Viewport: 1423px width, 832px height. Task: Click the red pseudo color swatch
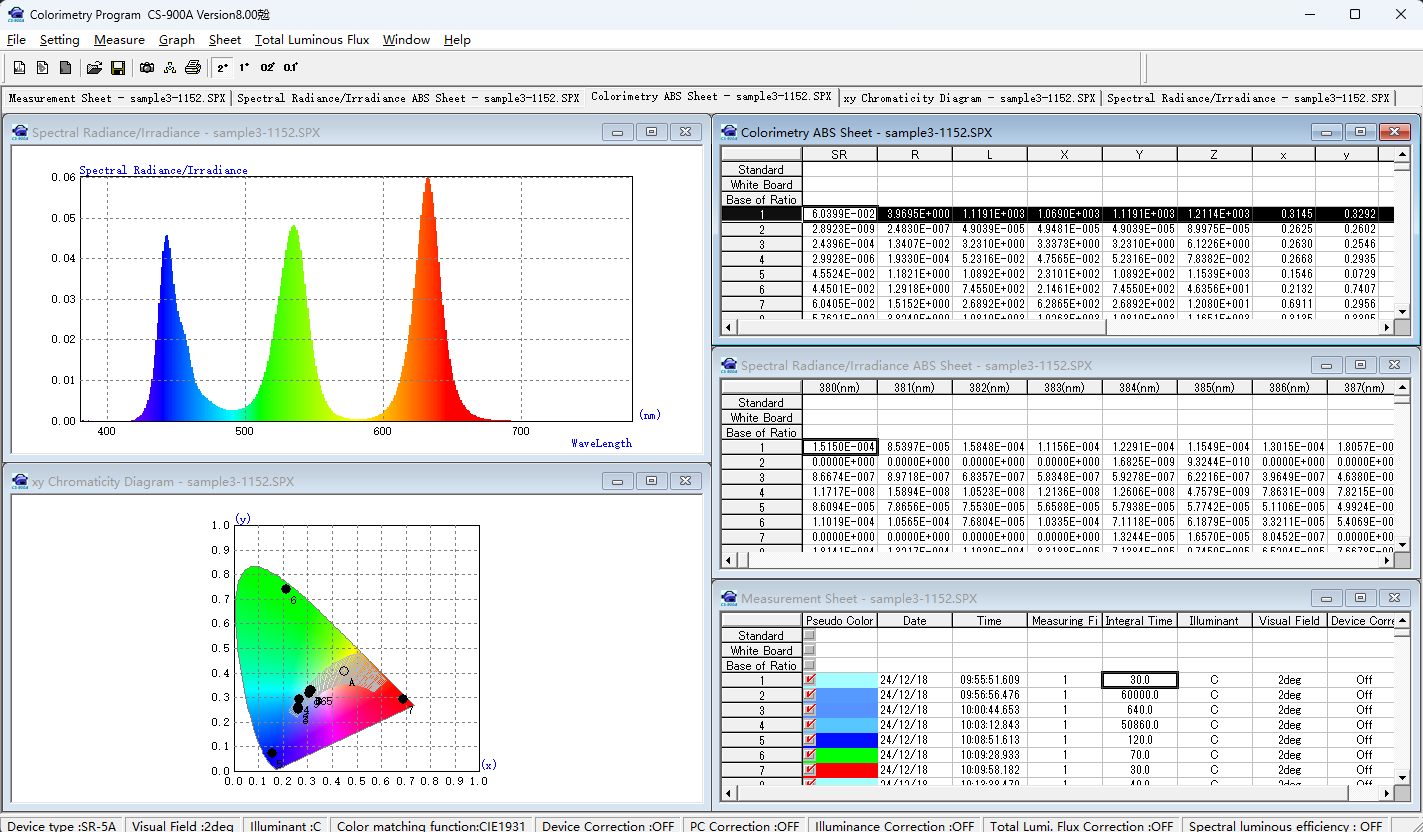click(x=846, y=770)
